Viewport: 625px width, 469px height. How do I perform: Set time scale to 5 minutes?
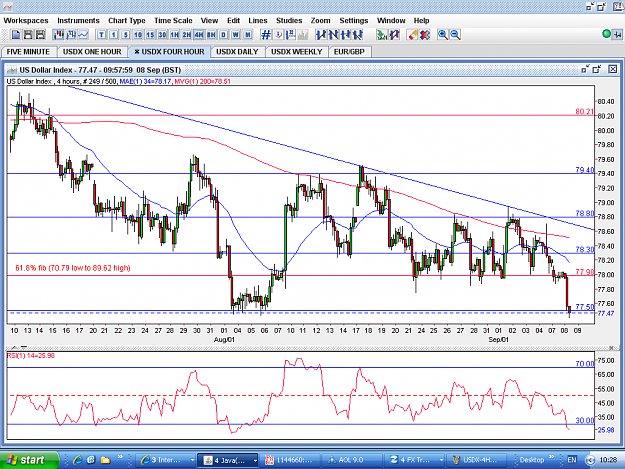click(126, 35)
